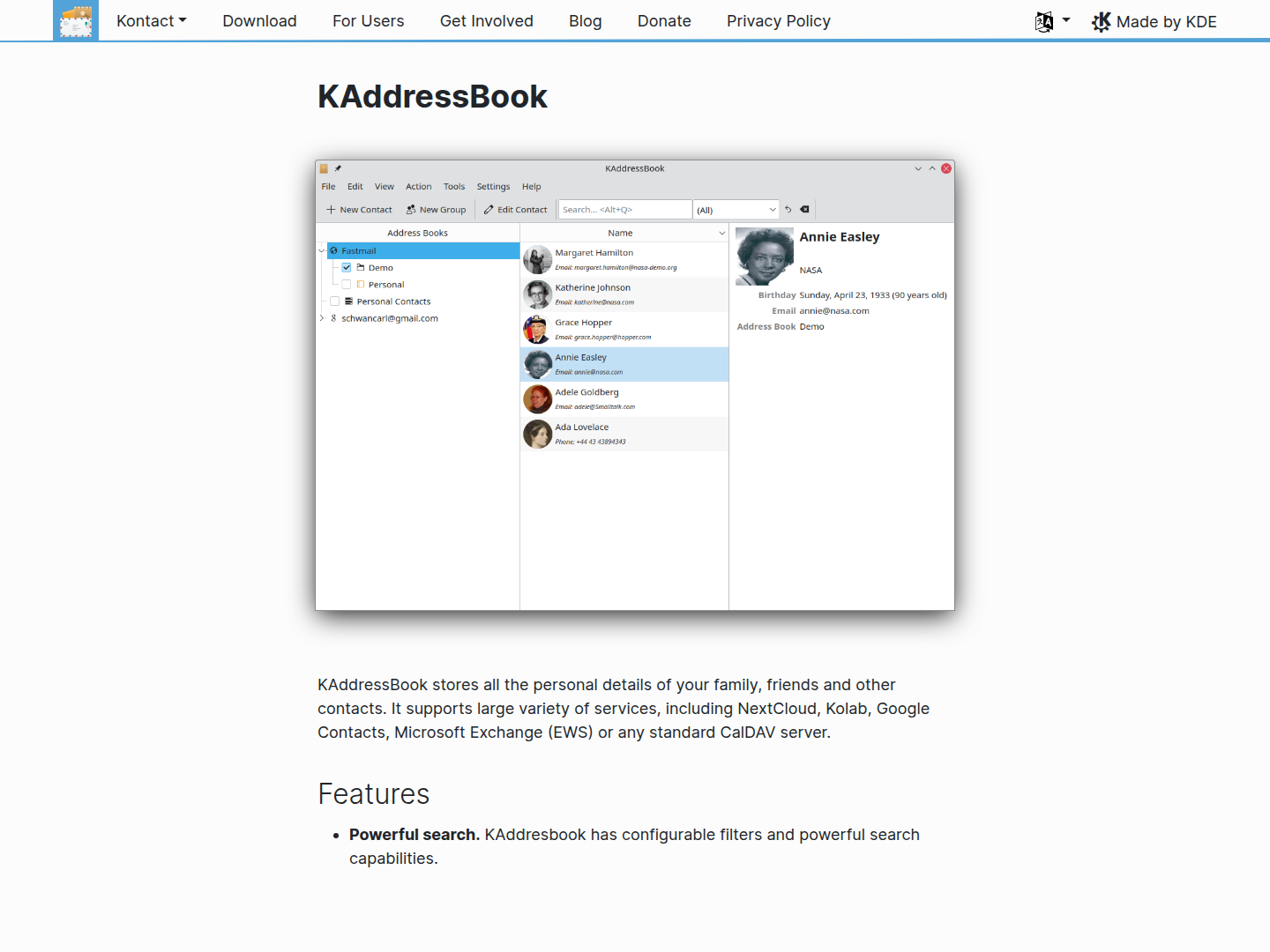Screen dimensions: 1270x952
Task: Open the Help menu in KAddressBook
Action: pos(532,187)
